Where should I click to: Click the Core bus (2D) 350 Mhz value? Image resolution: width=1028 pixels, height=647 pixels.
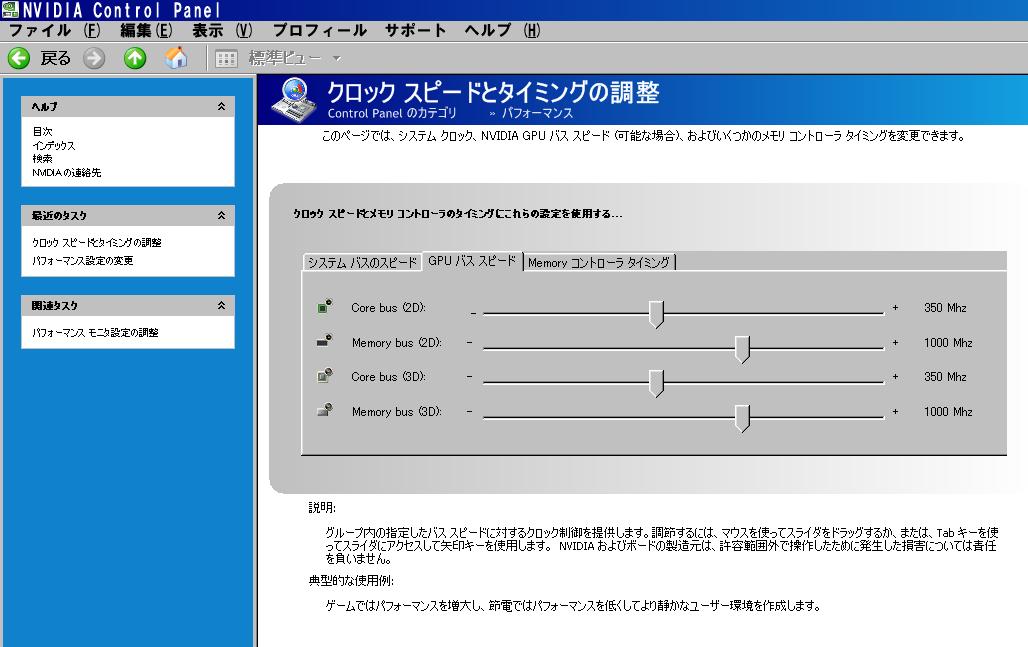point(945,307)
